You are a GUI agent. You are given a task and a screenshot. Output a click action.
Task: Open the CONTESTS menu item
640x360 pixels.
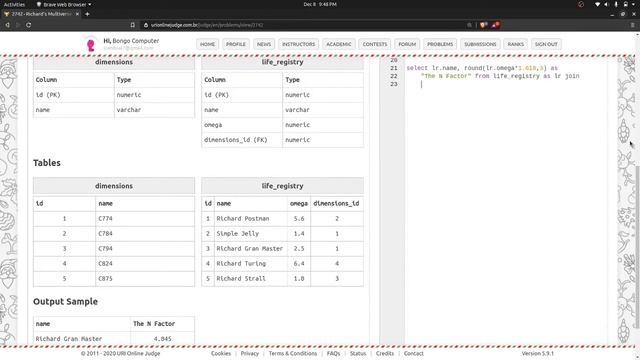[375, 44]
